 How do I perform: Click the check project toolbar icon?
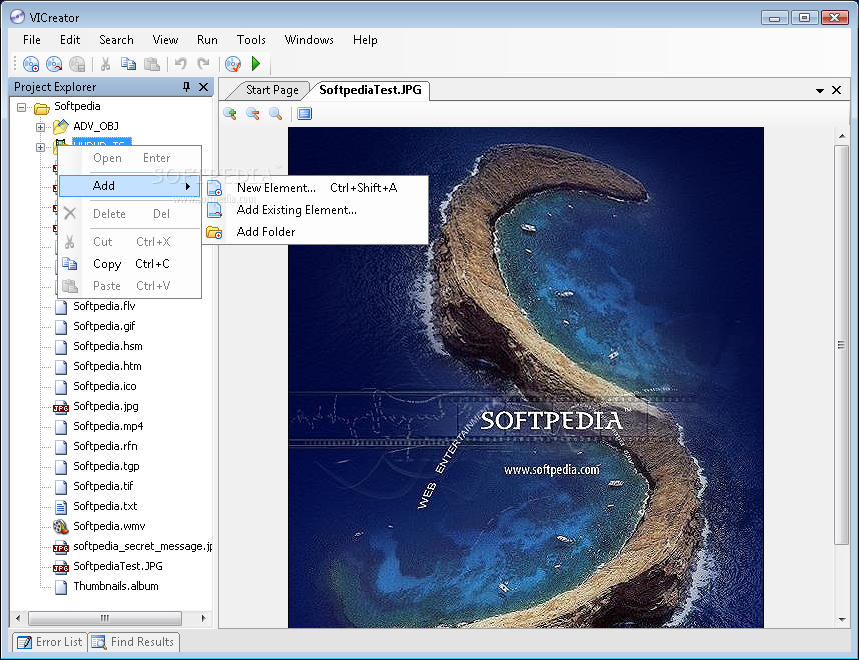coord(233,64)
